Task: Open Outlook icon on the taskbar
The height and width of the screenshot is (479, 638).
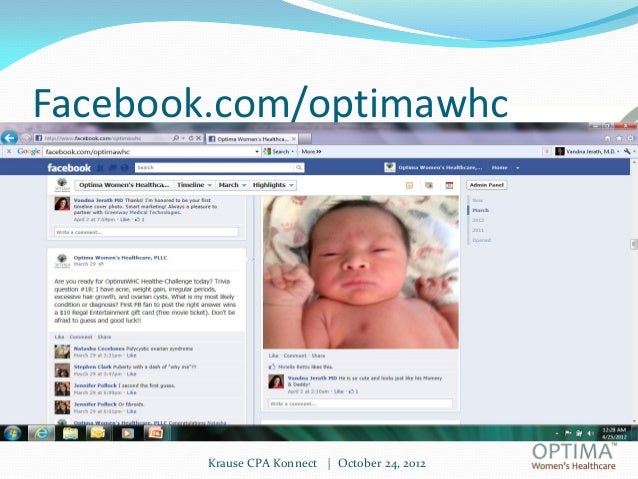Action: (x=98, y=433)
